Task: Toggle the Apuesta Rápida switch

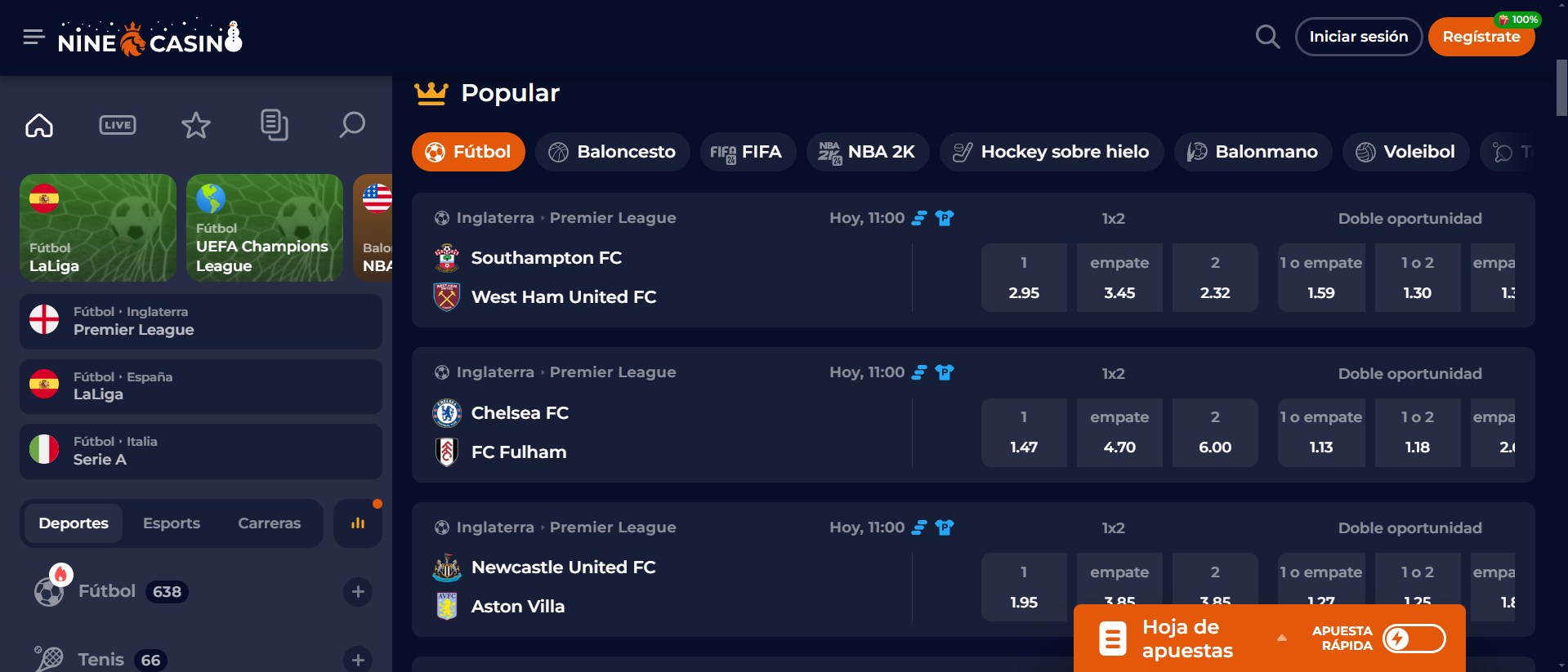Action: pyautogui.click(x=1414, y=639)
